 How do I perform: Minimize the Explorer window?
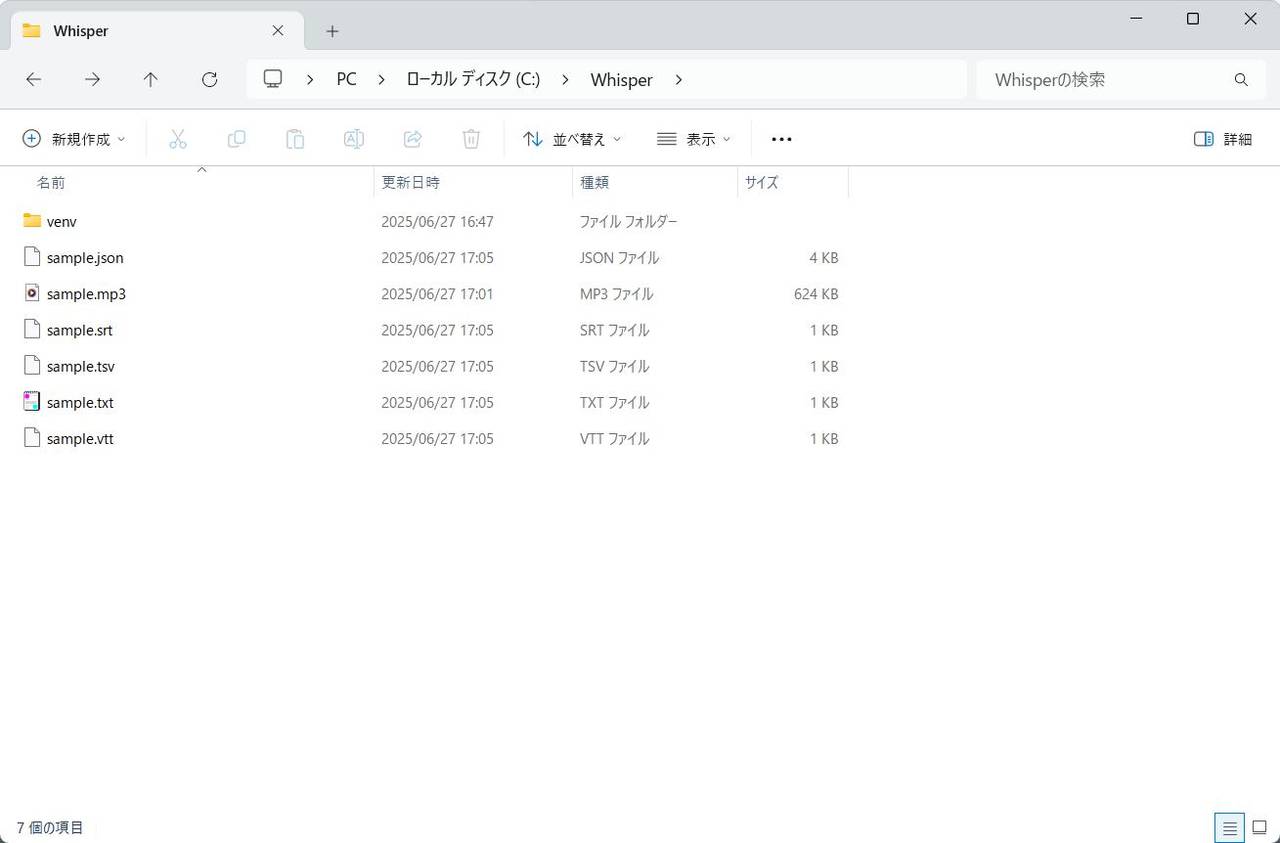tap(1136, 18)
